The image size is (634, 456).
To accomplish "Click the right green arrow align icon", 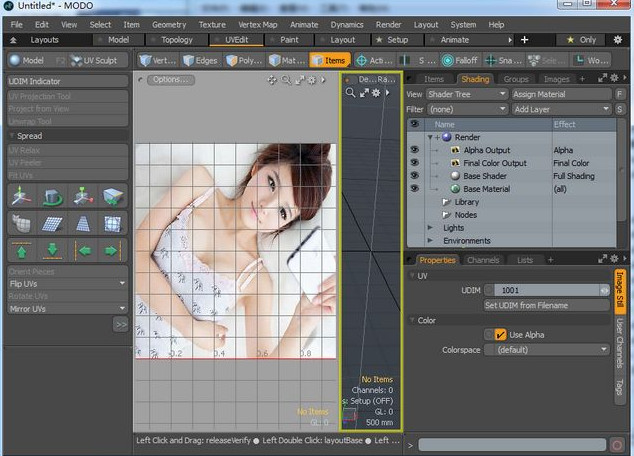I will 112,249.
